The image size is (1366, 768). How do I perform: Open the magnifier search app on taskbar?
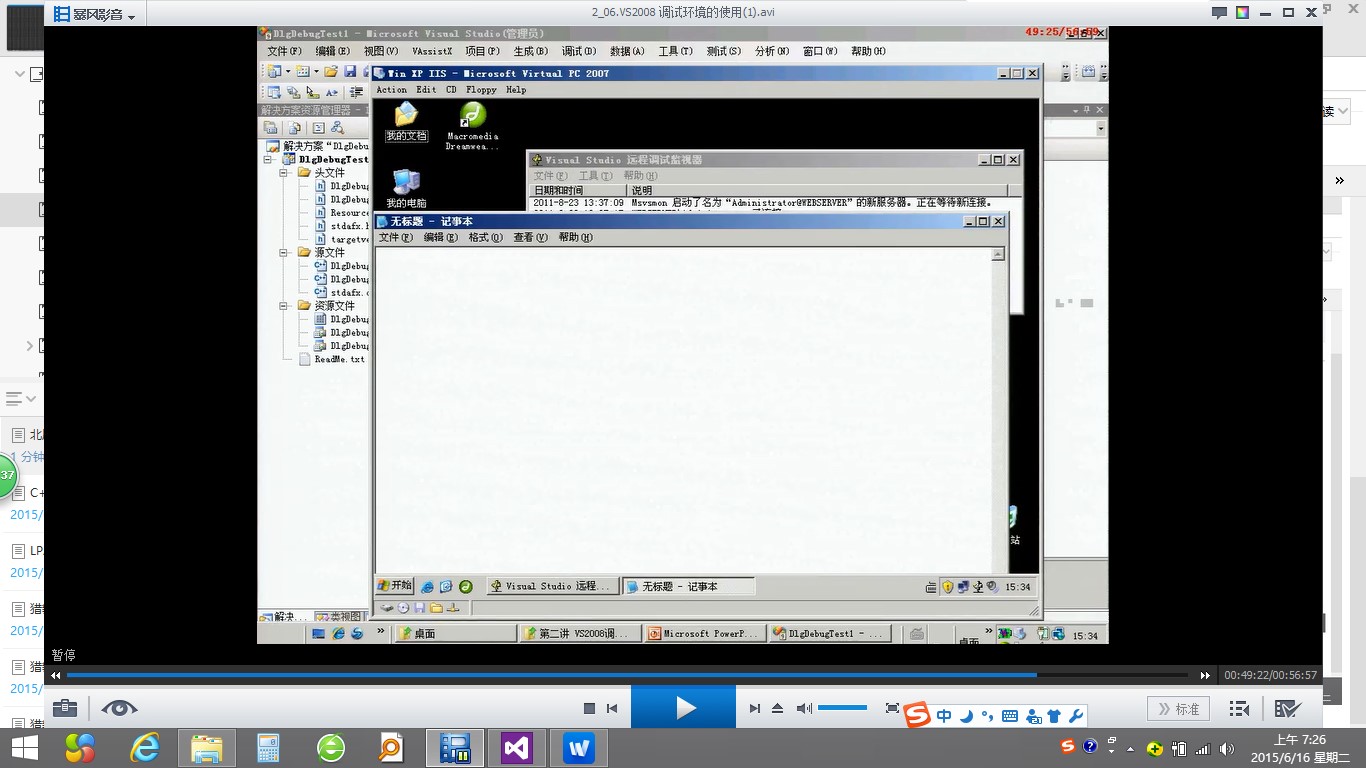(x=391, y=747)
